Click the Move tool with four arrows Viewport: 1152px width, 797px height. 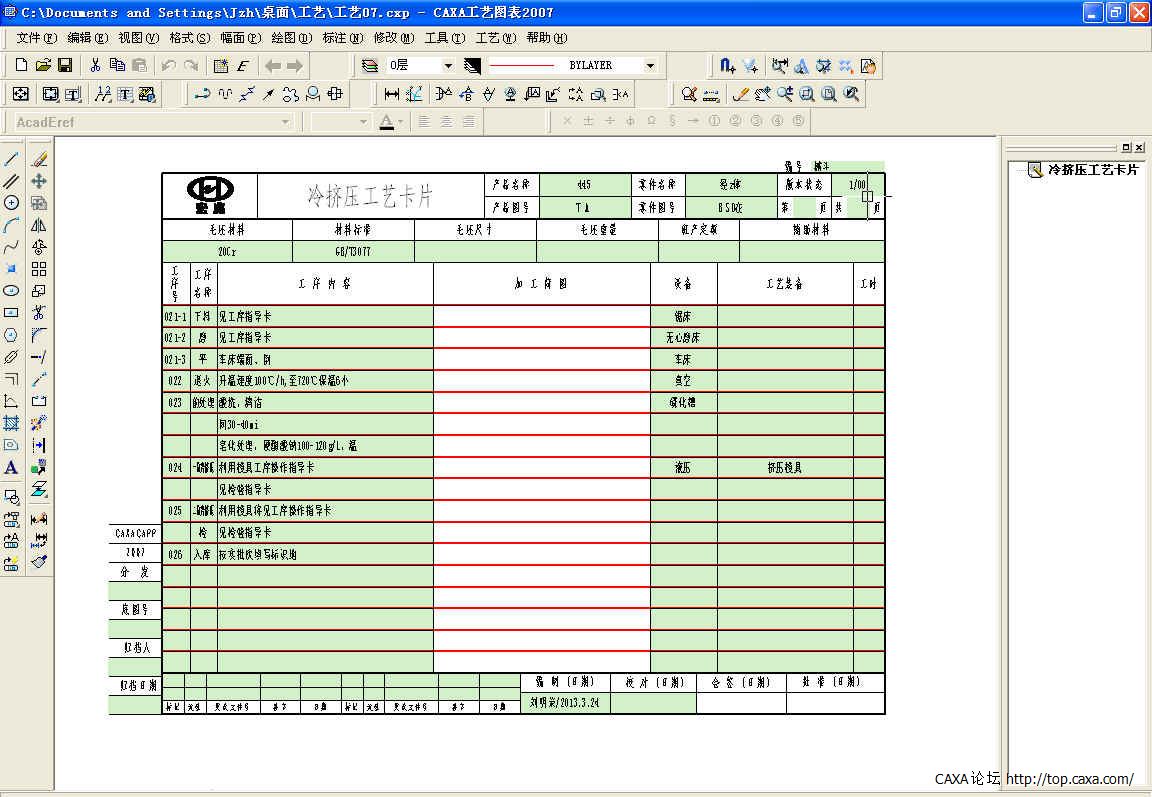click(39, 181)
